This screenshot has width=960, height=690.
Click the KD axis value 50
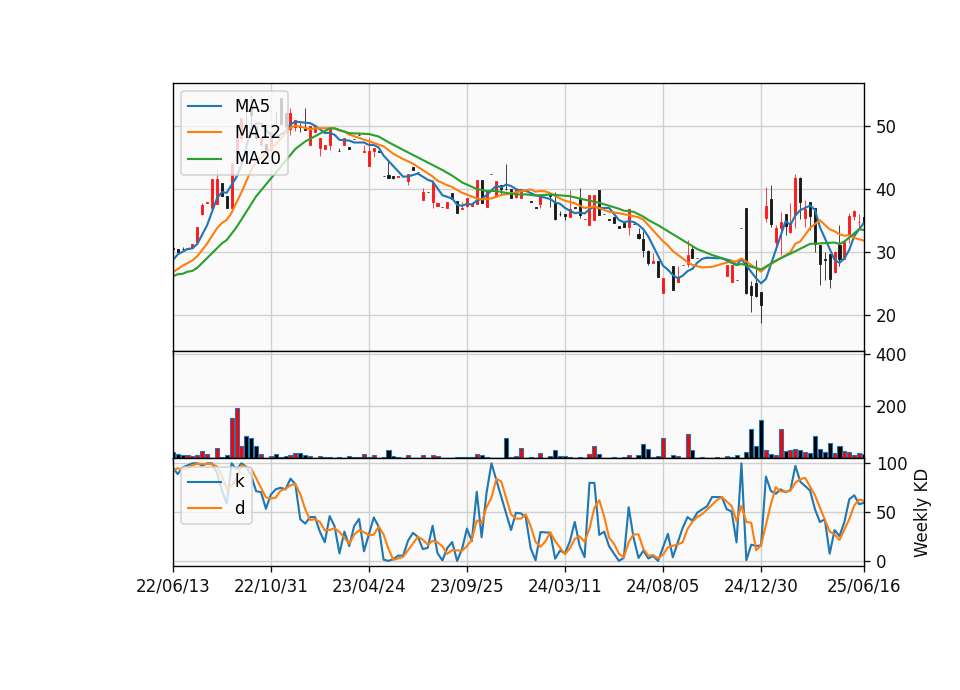click(x=886, y=512)
